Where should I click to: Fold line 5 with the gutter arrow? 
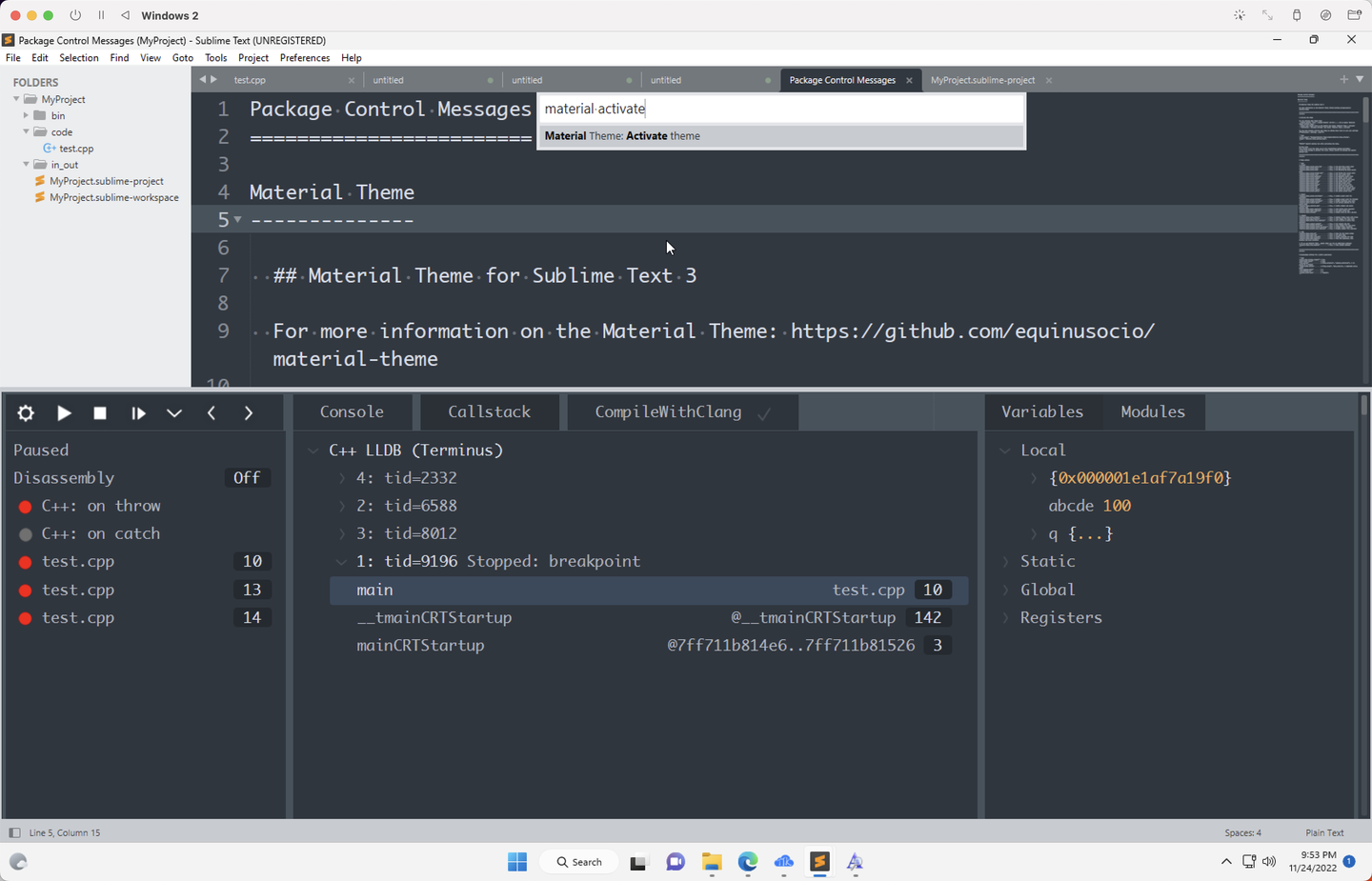coord(238,220)
